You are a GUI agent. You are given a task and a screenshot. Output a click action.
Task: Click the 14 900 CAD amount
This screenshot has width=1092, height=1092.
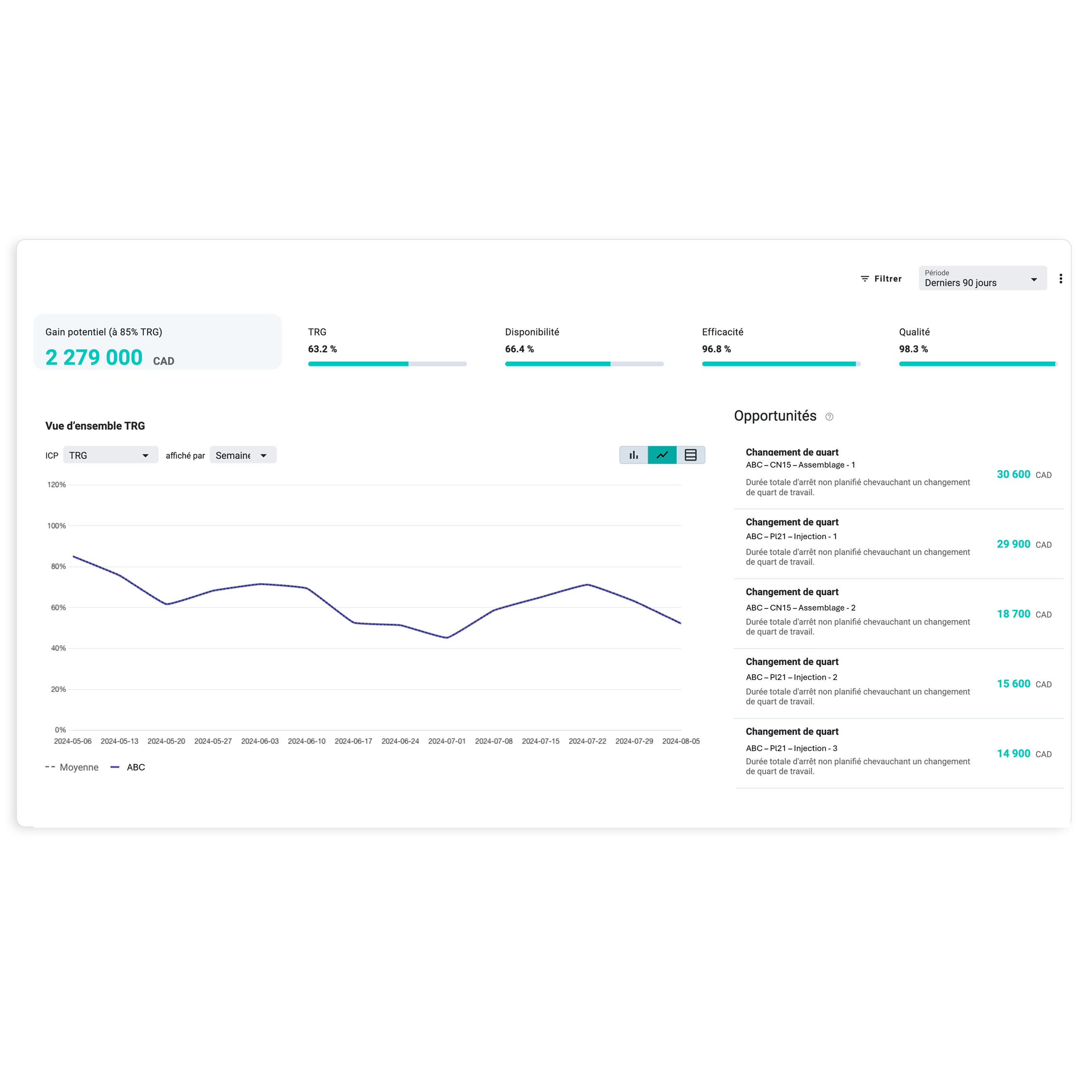point(1024,753)
